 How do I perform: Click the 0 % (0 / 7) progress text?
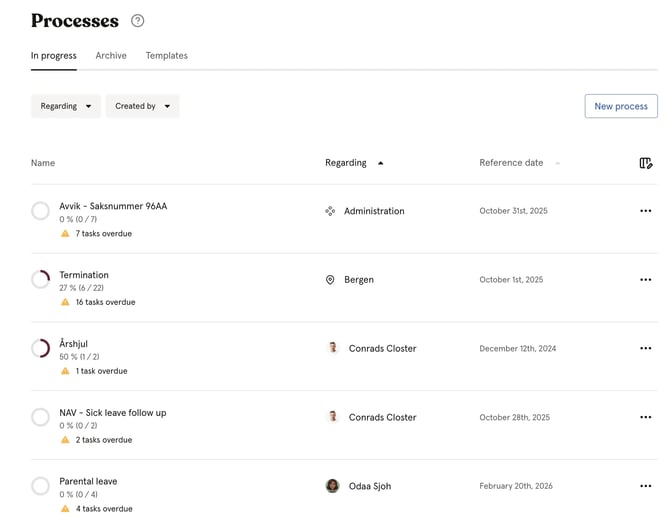coord(78,219)
